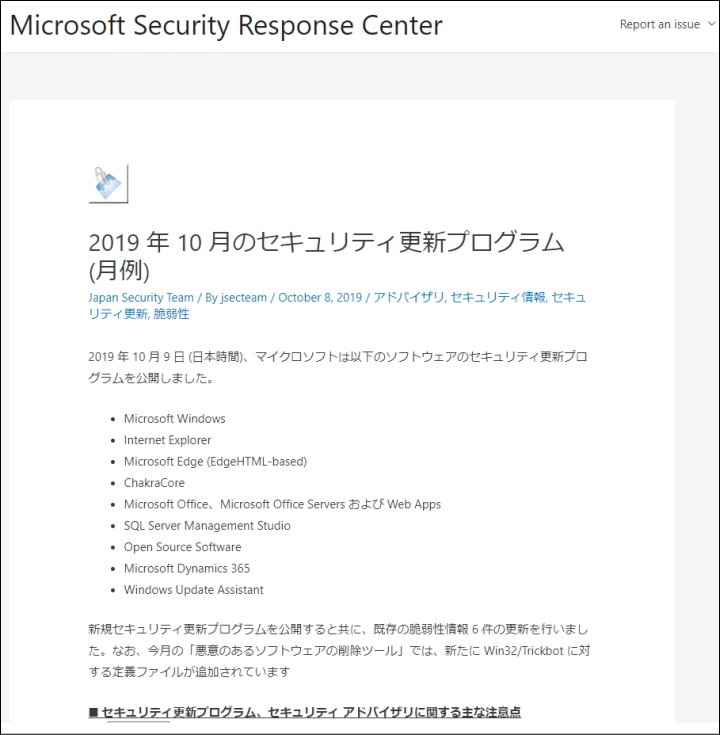Select the Microsoft Edge (EdgeHTML-based) list entry
This screenshot has width=720, height=735.
coord(215,462)
